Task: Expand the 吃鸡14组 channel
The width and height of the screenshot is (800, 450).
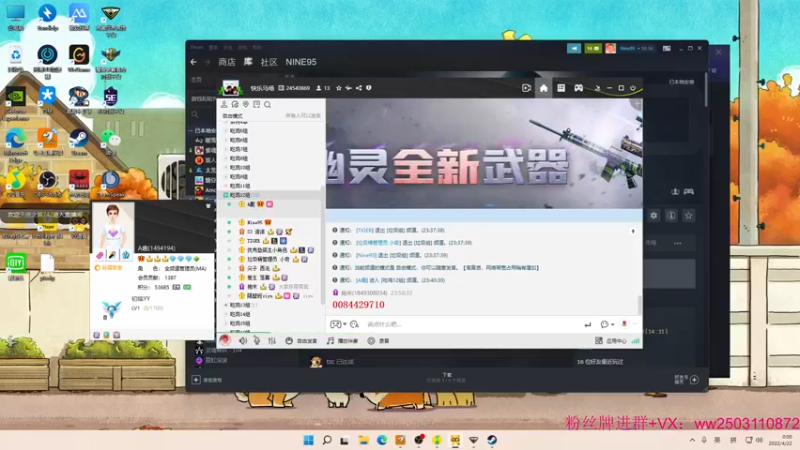Action: tap(226, 314)
